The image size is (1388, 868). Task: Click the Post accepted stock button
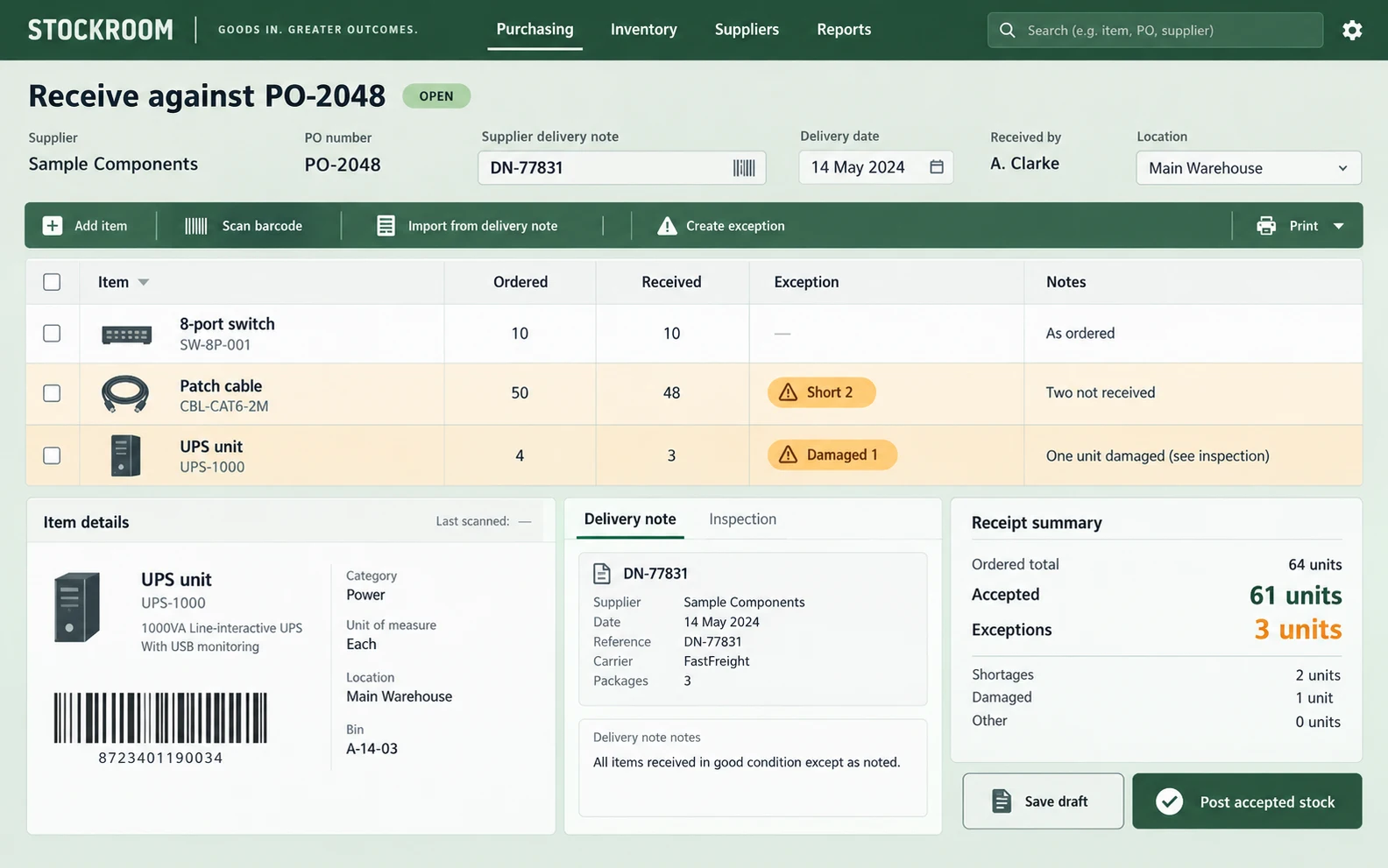pos(1247,801)
